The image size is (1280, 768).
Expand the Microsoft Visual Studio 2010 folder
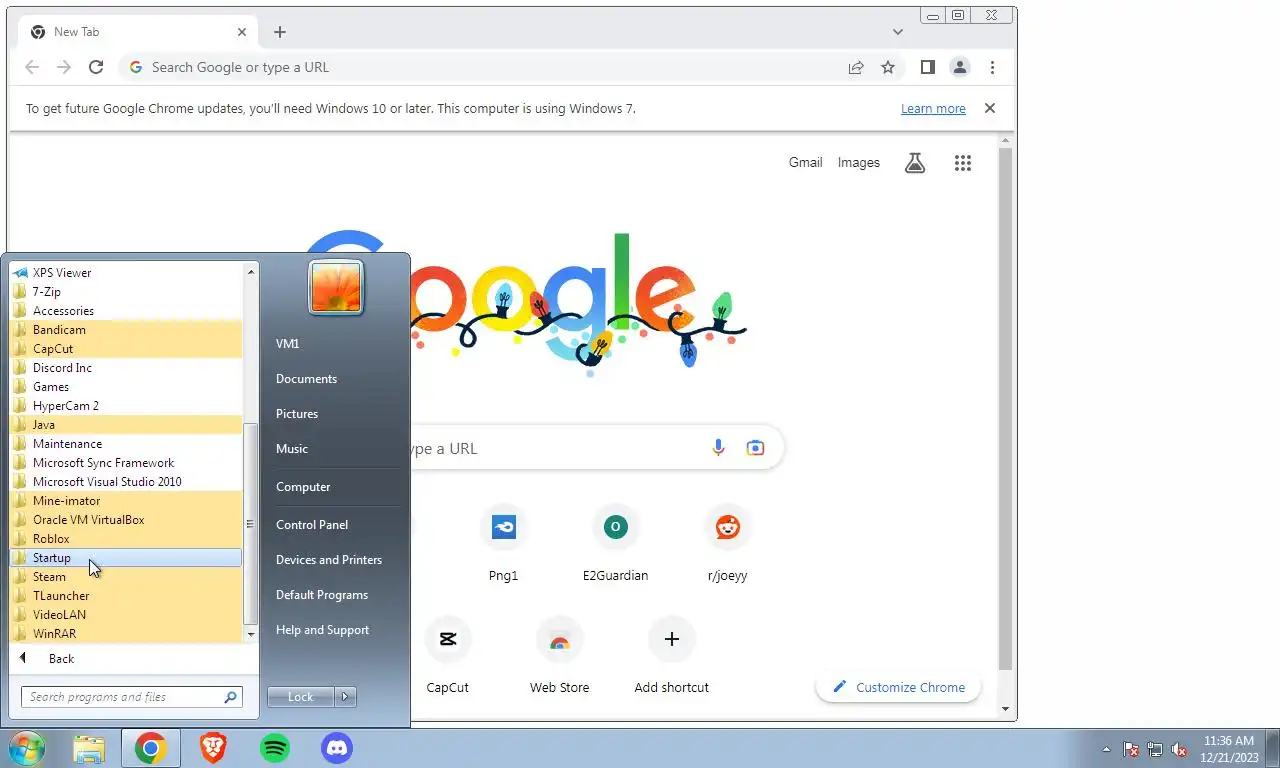click(126, 482)
